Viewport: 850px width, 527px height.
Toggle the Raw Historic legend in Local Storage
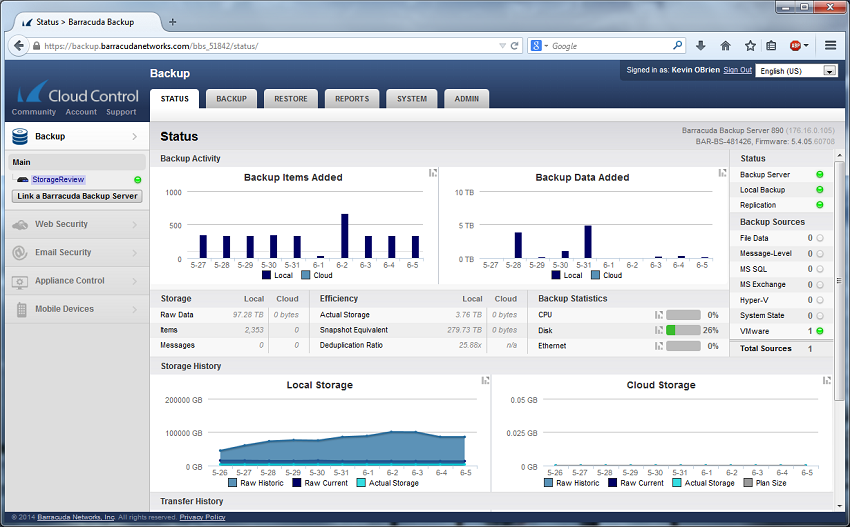(256, 483)
